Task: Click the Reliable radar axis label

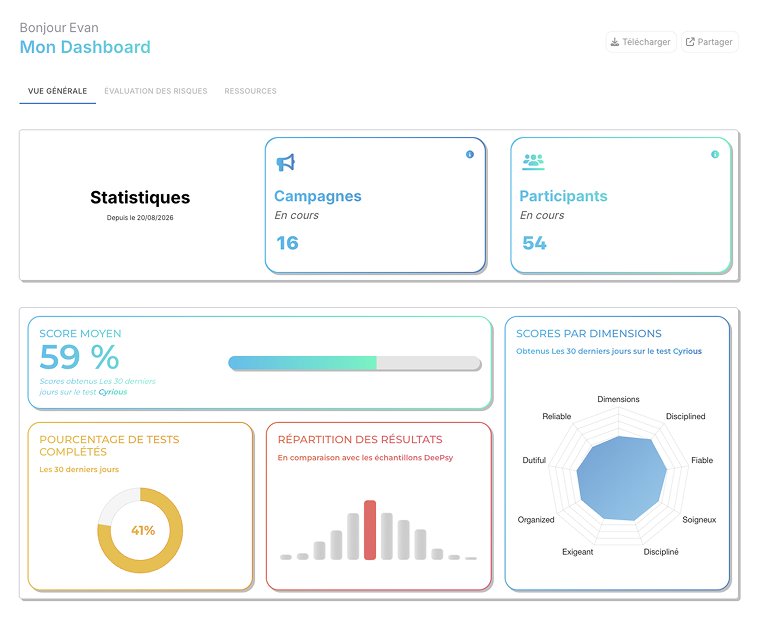Action: pyautogui.click(x=557, y=416)
